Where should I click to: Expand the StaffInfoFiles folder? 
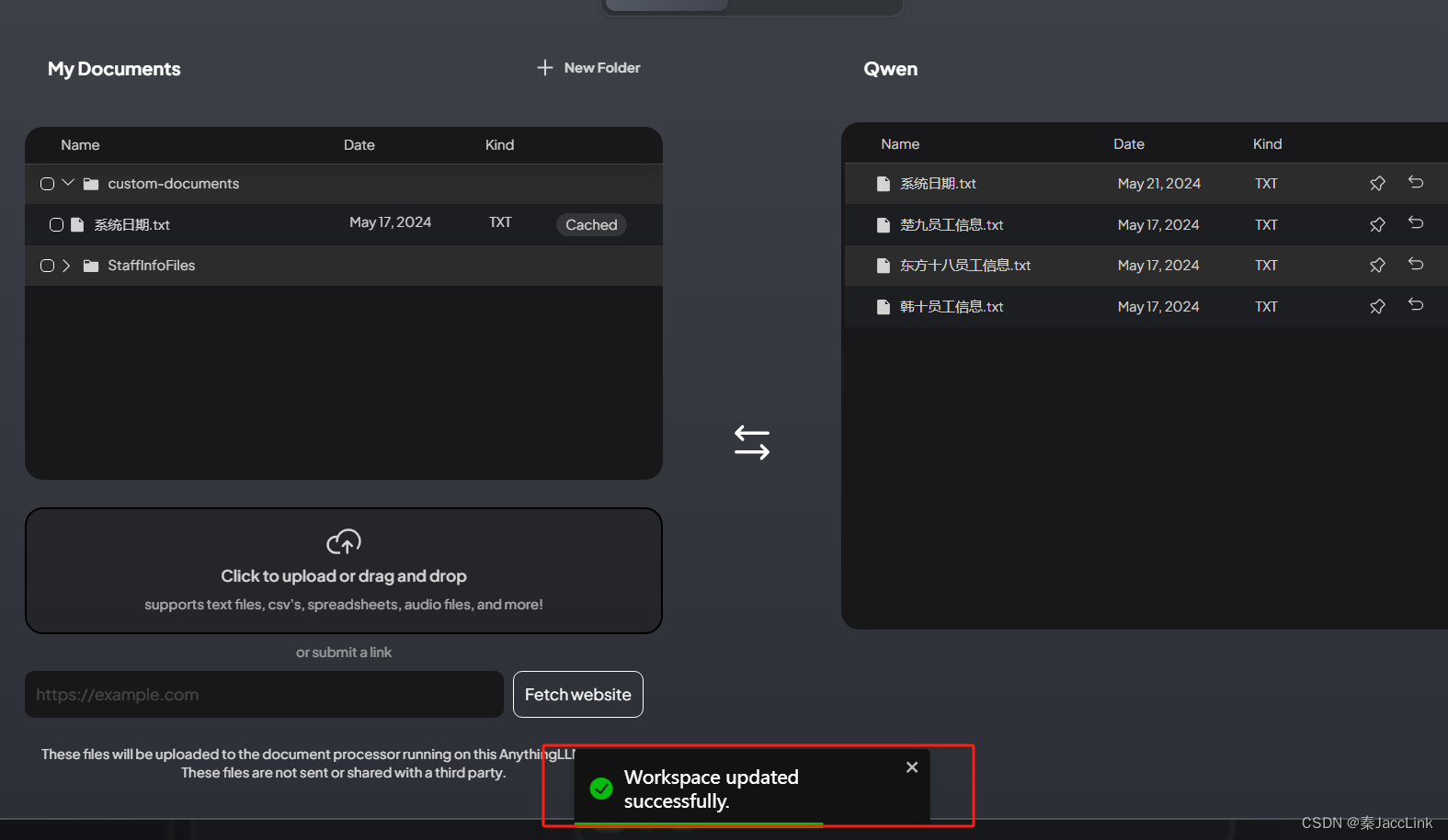click(66, 266)
